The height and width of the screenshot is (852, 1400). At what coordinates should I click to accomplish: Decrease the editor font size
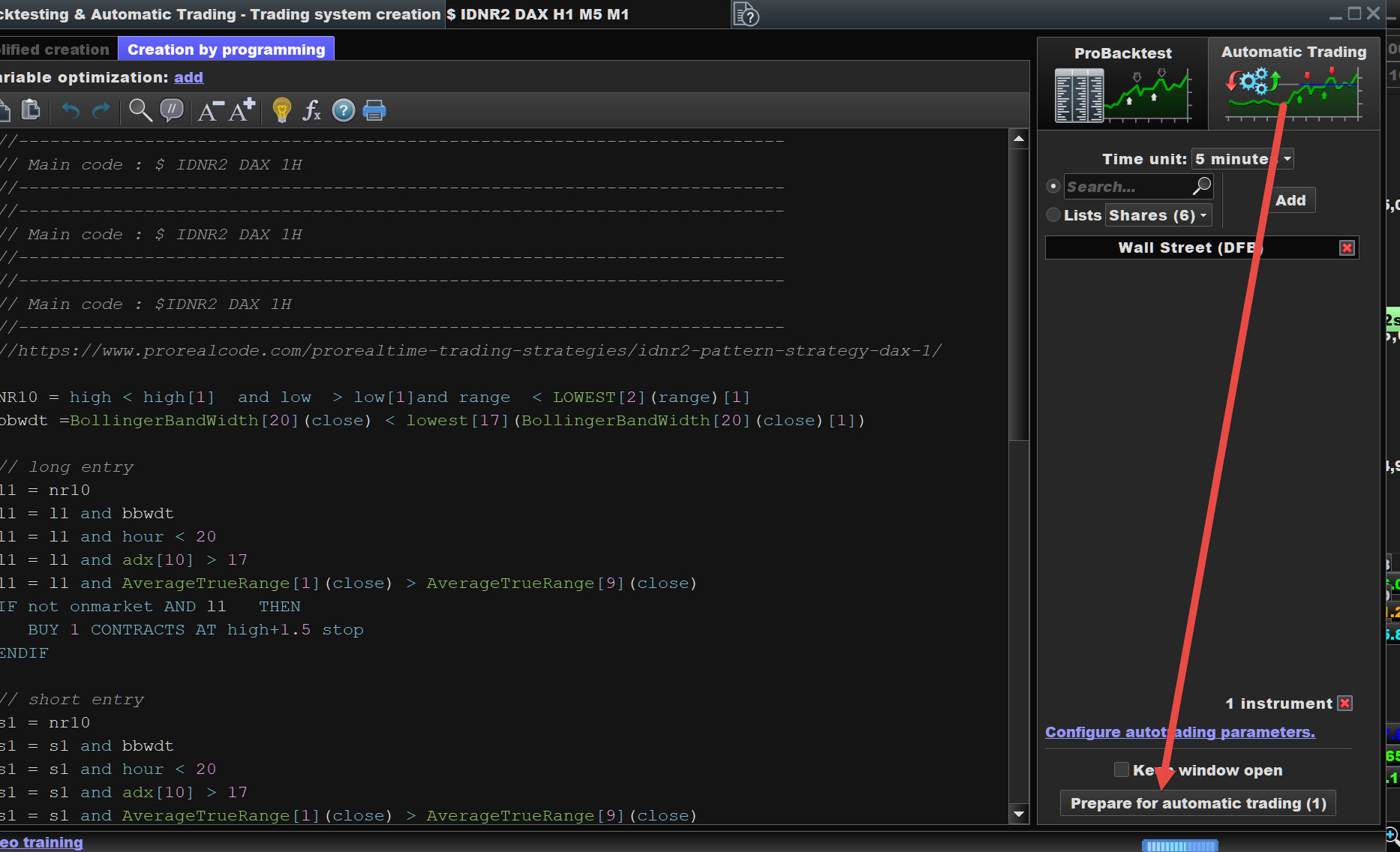click(210, 111)
